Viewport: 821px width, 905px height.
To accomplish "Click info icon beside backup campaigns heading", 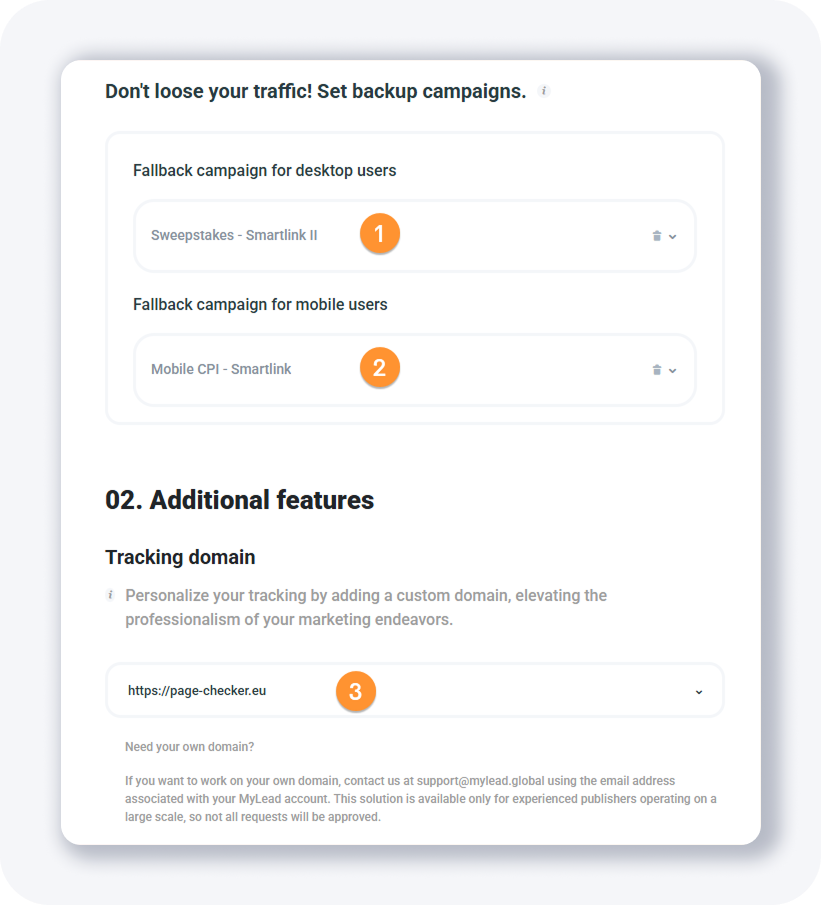I will coord(544,91).
